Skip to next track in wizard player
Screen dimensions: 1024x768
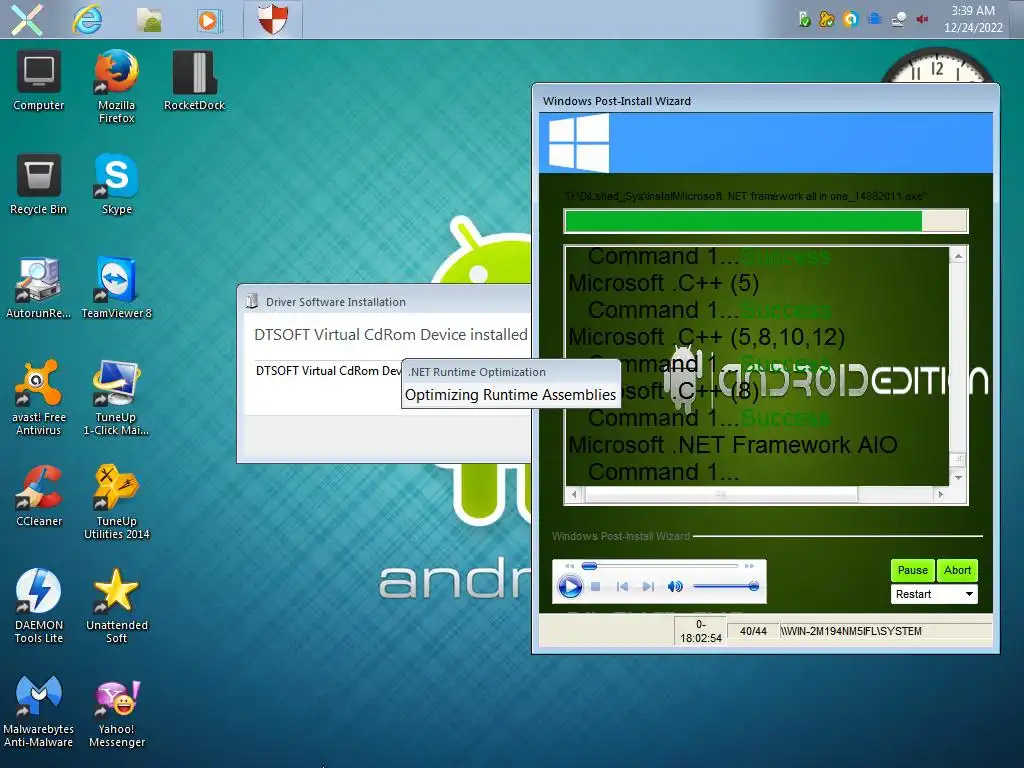[x=648, y=586]
